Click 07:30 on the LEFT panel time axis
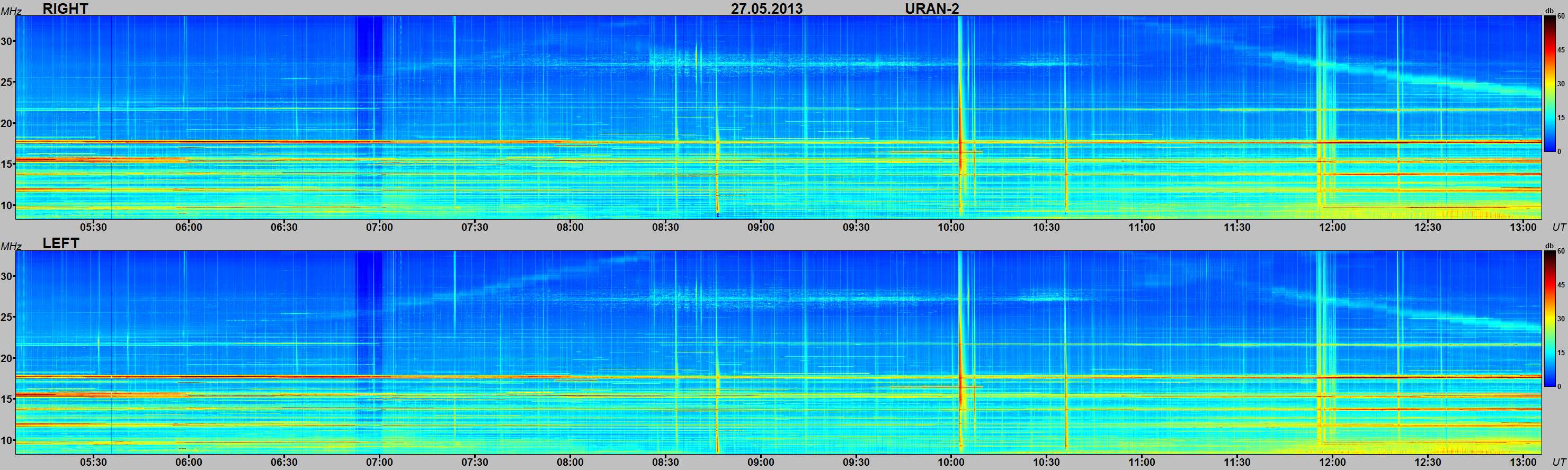The width and height of the screenshot is (1568, 470). [475, 462]
